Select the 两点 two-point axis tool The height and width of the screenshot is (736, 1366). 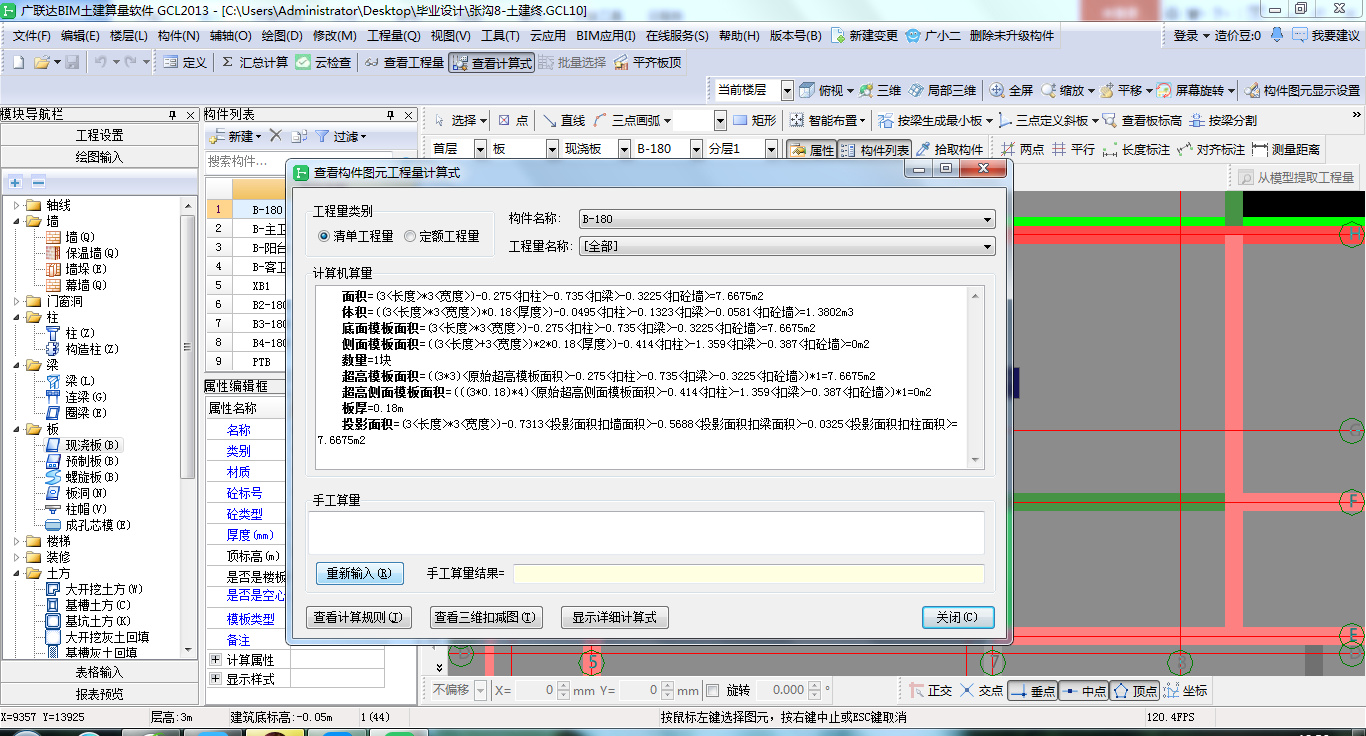pos(1022,150)
